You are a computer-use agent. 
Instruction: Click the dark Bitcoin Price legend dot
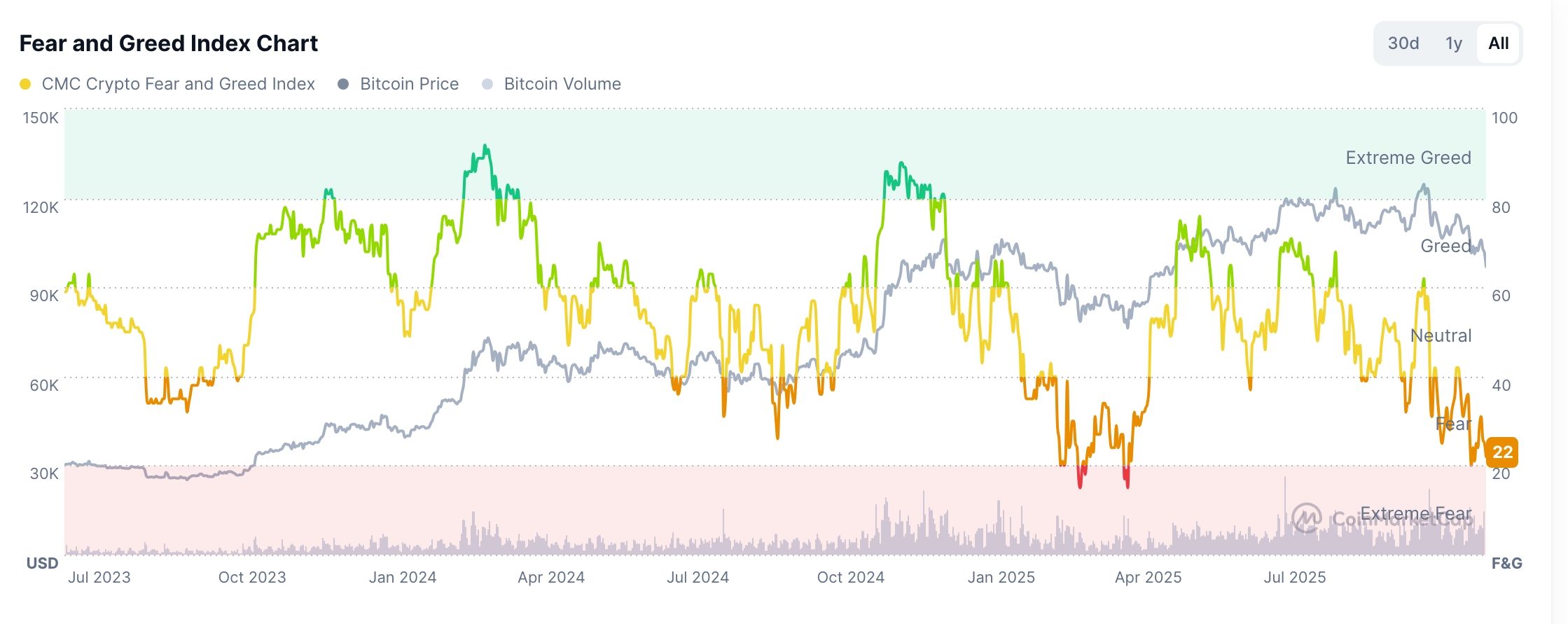coord(345,83)
